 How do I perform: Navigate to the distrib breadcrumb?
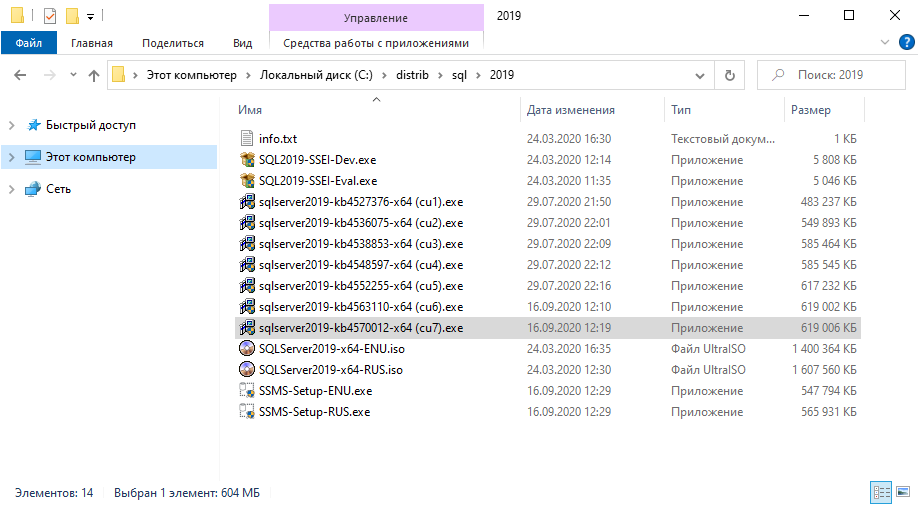point(412,75)
